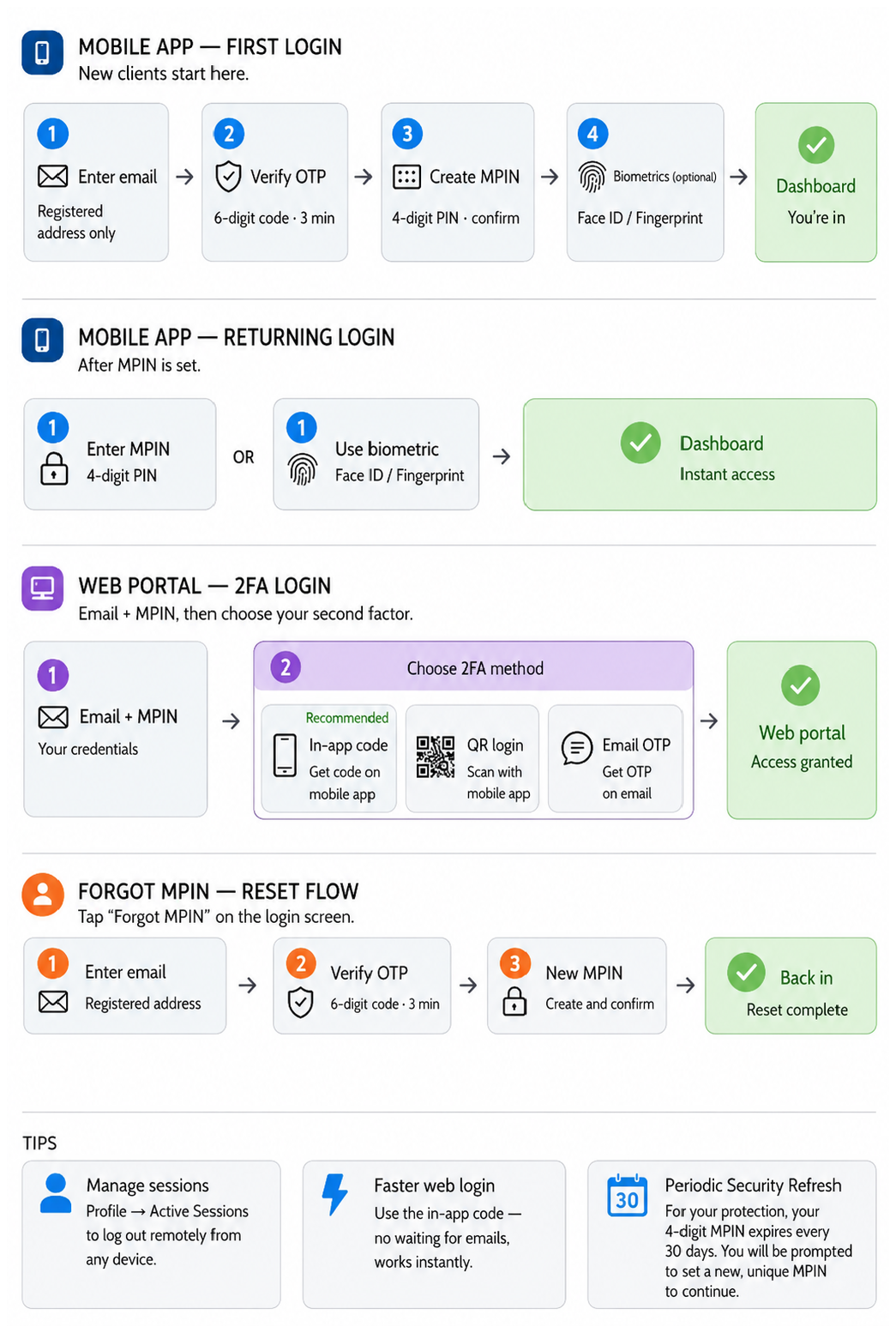Click the purple monitor icon beside Web Portal heading
This screenshot has width=896, height=1333.
point(42,588)
